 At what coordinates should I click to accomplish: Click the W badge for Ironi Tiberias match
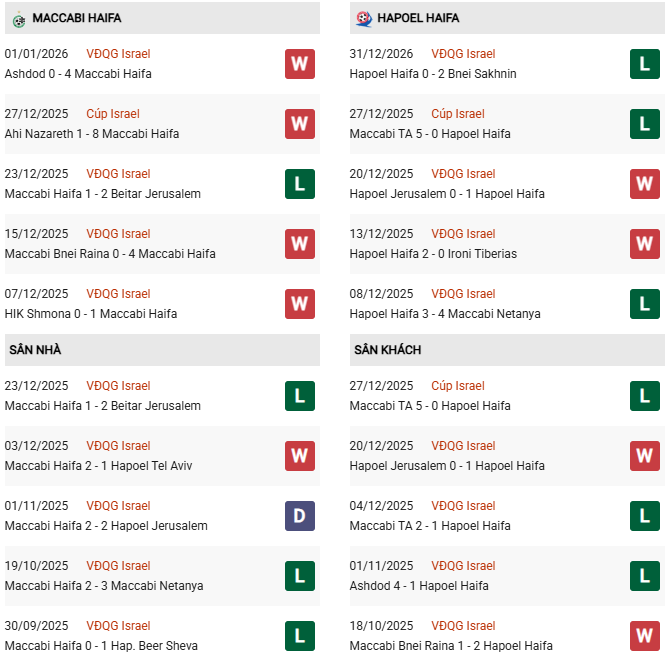[x=644, y=244]
